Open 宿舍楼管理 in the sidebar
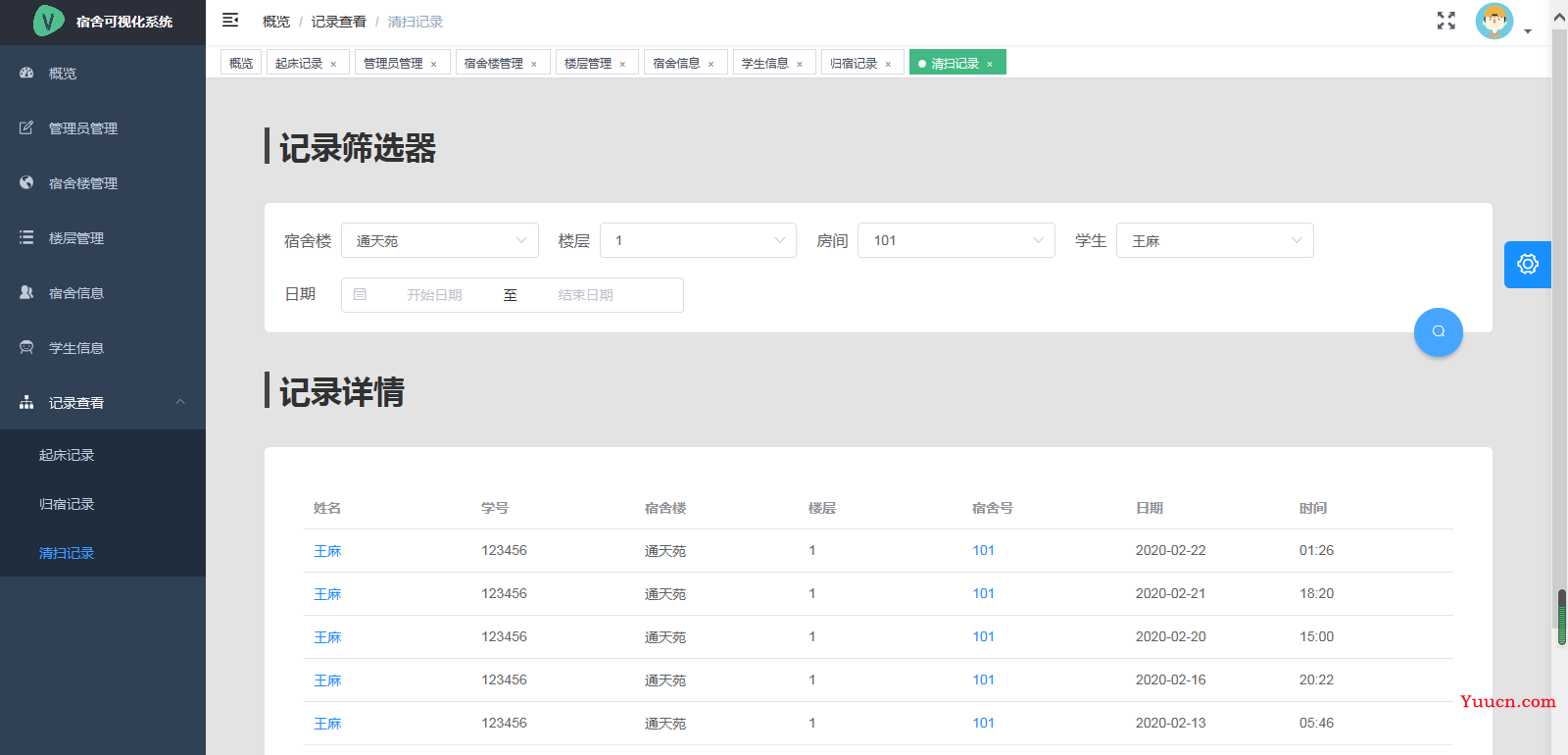1568x755 pixels. 103,183
